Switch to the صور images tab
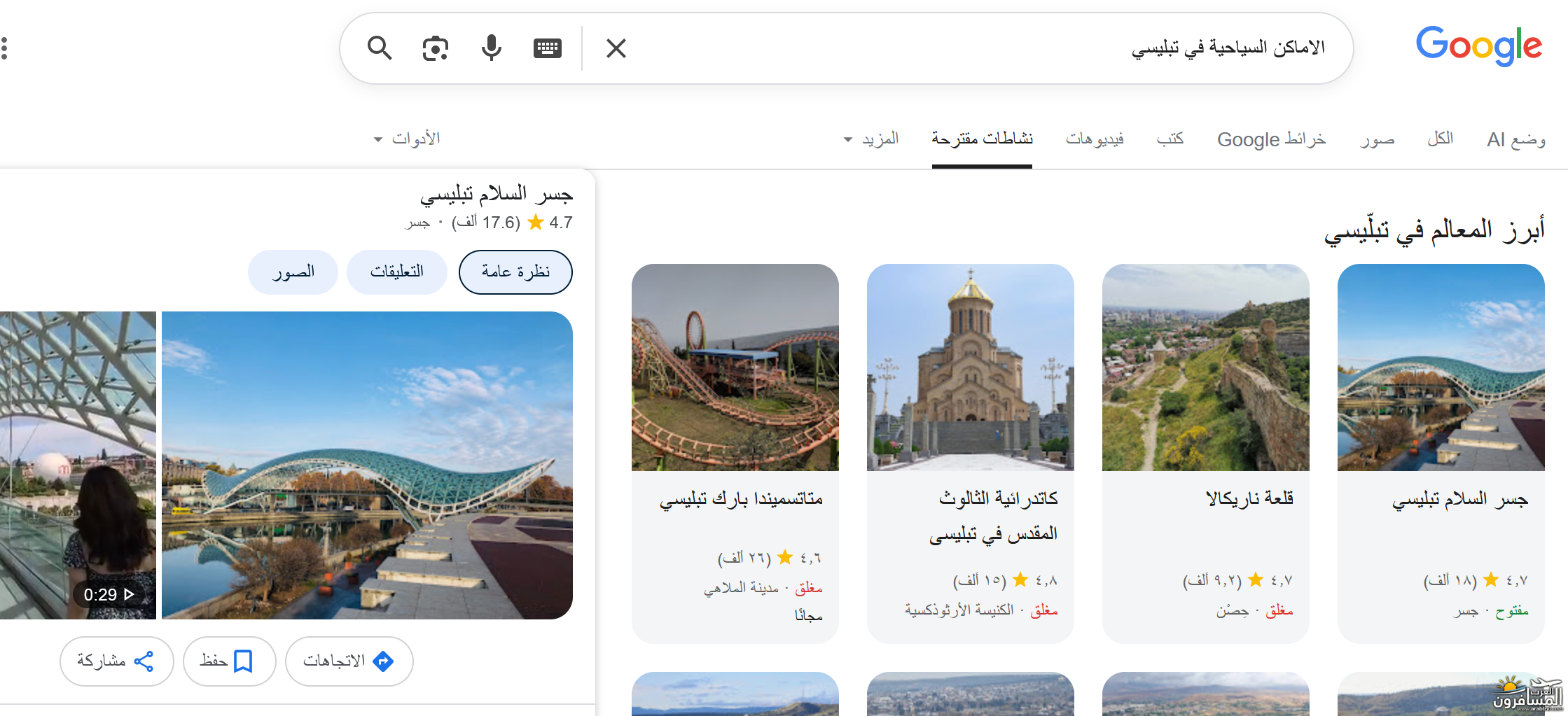The width and height of the screenshot is (1568, 716). tap(1377, 139)
